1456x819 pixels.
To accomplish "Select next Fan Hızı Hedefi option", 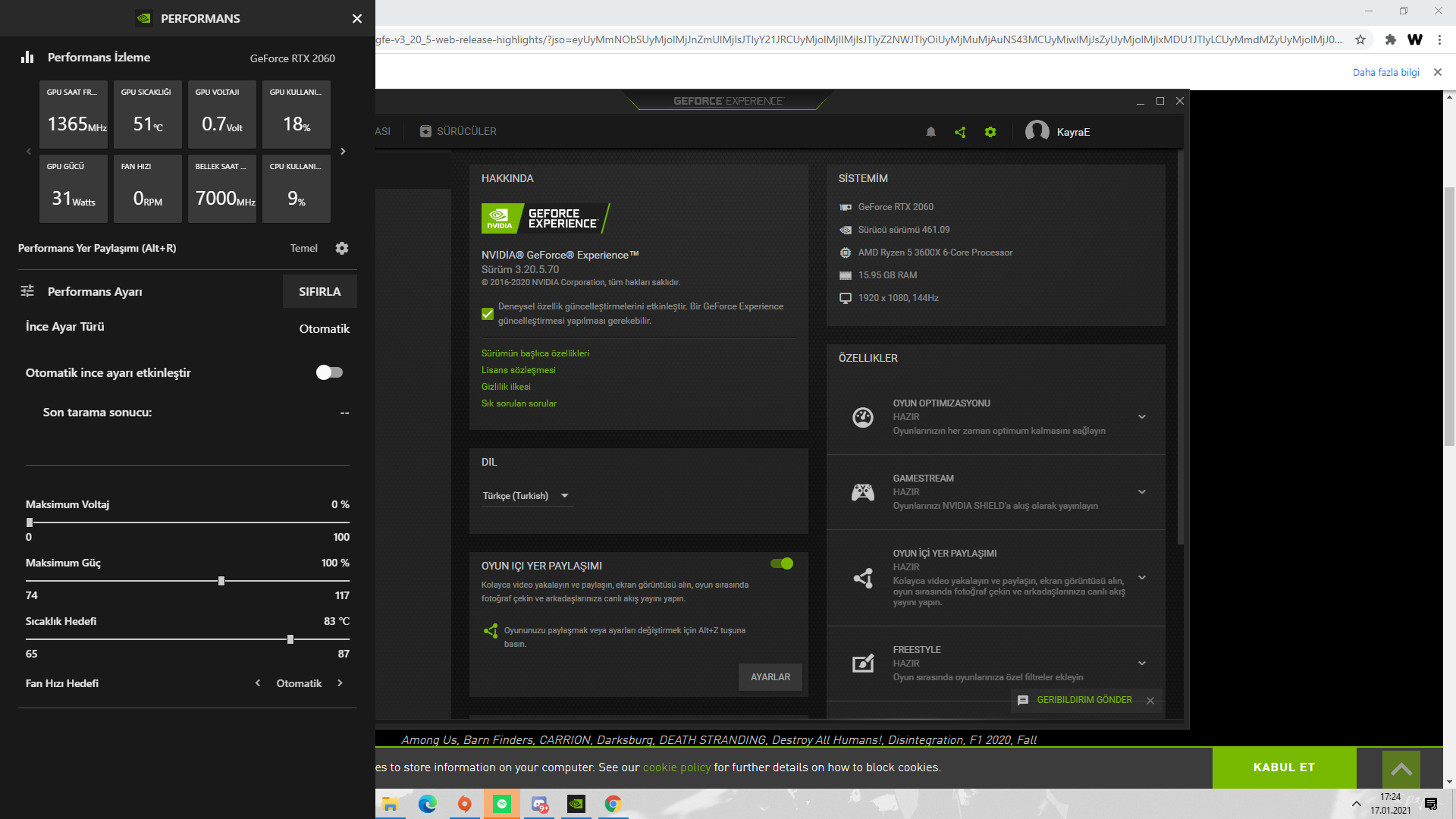I will [x=340, y=683].
